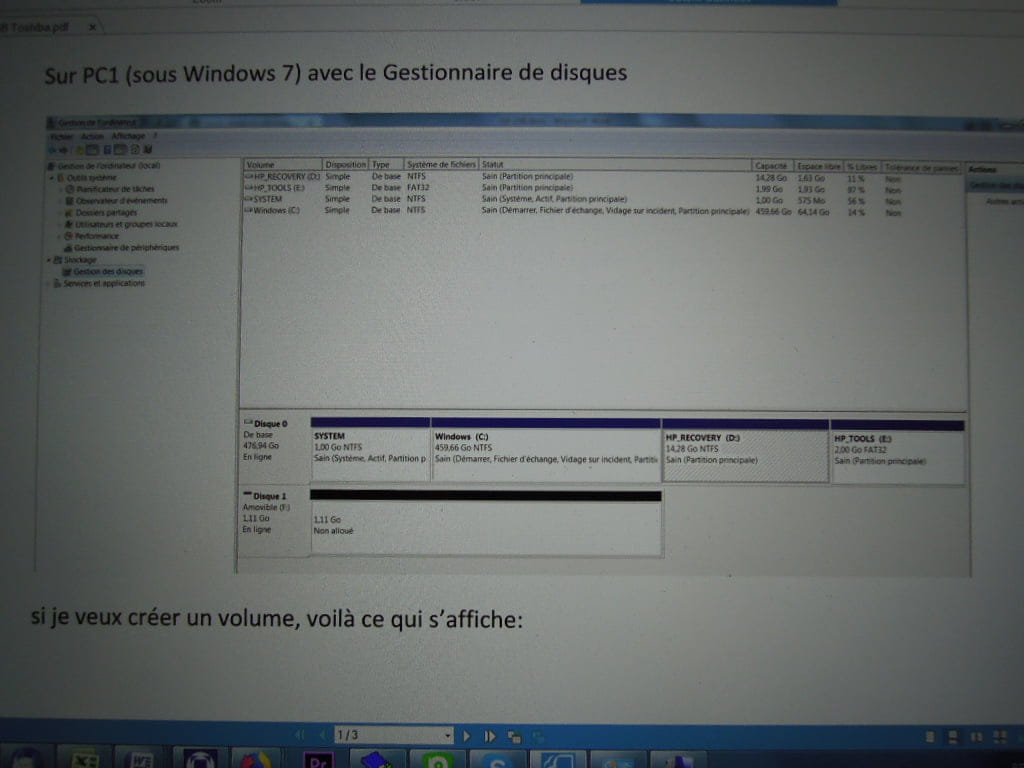Open Excel from the taskbar
The width and height of the screenshot is (1024, 768).
pos(85,758)
